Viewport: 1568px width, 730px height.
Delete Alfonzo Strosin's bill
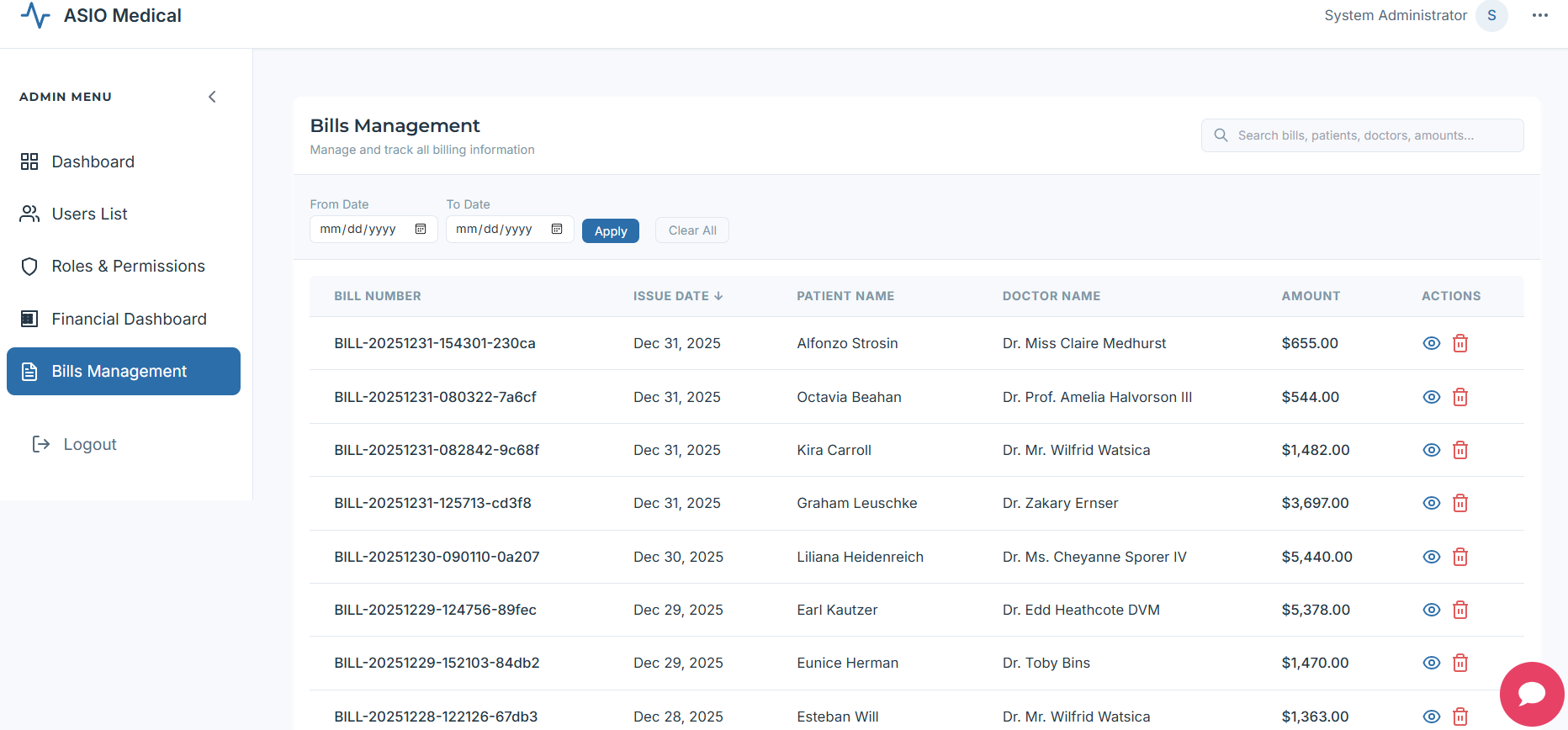click(x=1460, y=343)
